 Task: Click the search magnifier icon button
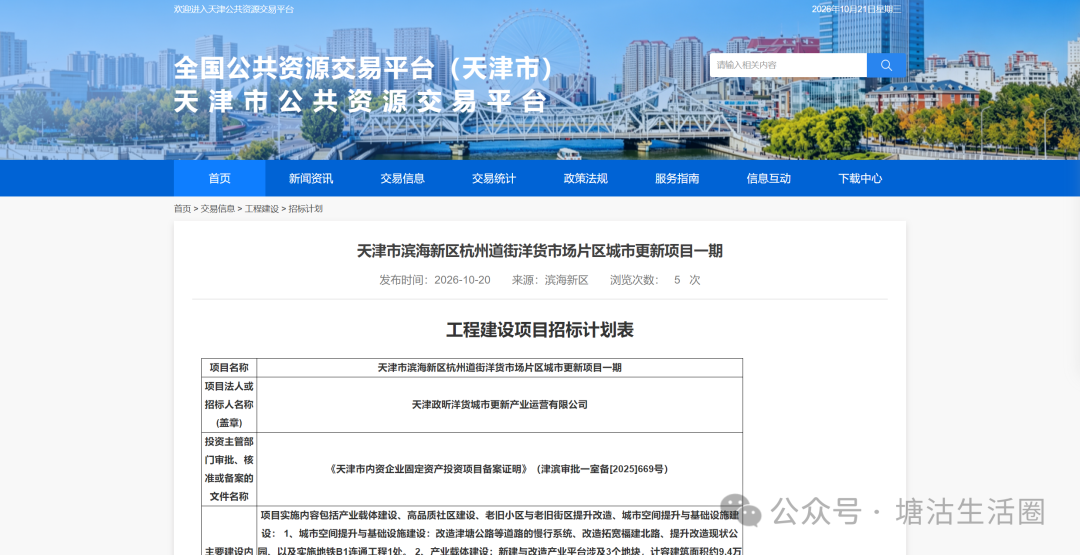coord(886,65)
